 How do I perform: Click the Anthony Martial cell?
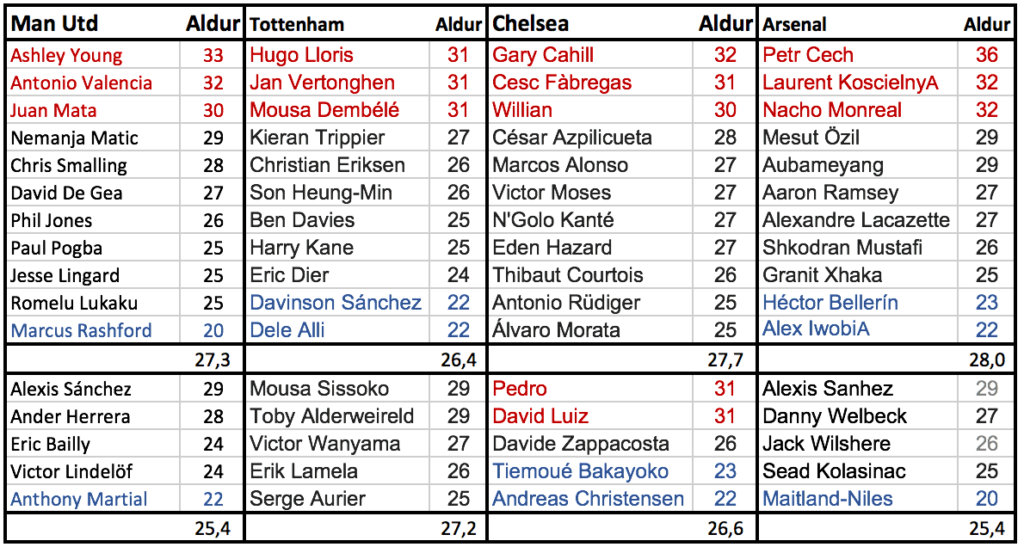click(x=92, y=499)
